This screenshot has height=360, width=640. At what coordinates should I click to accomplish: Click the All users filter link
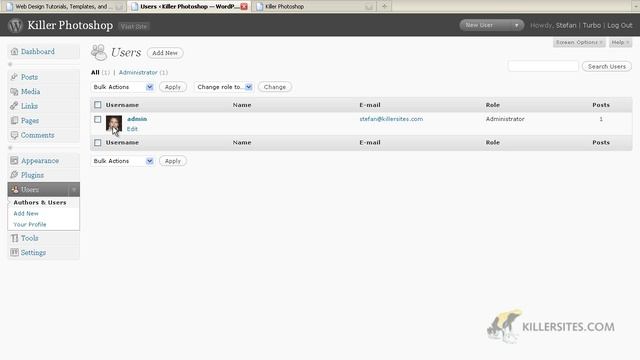point(95,72)
